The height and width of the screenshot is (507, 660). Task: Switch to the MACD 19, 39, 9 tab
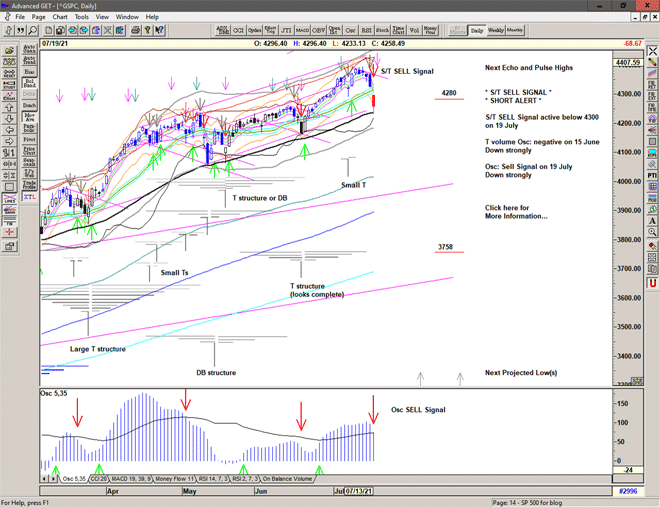tap(130, 480)
